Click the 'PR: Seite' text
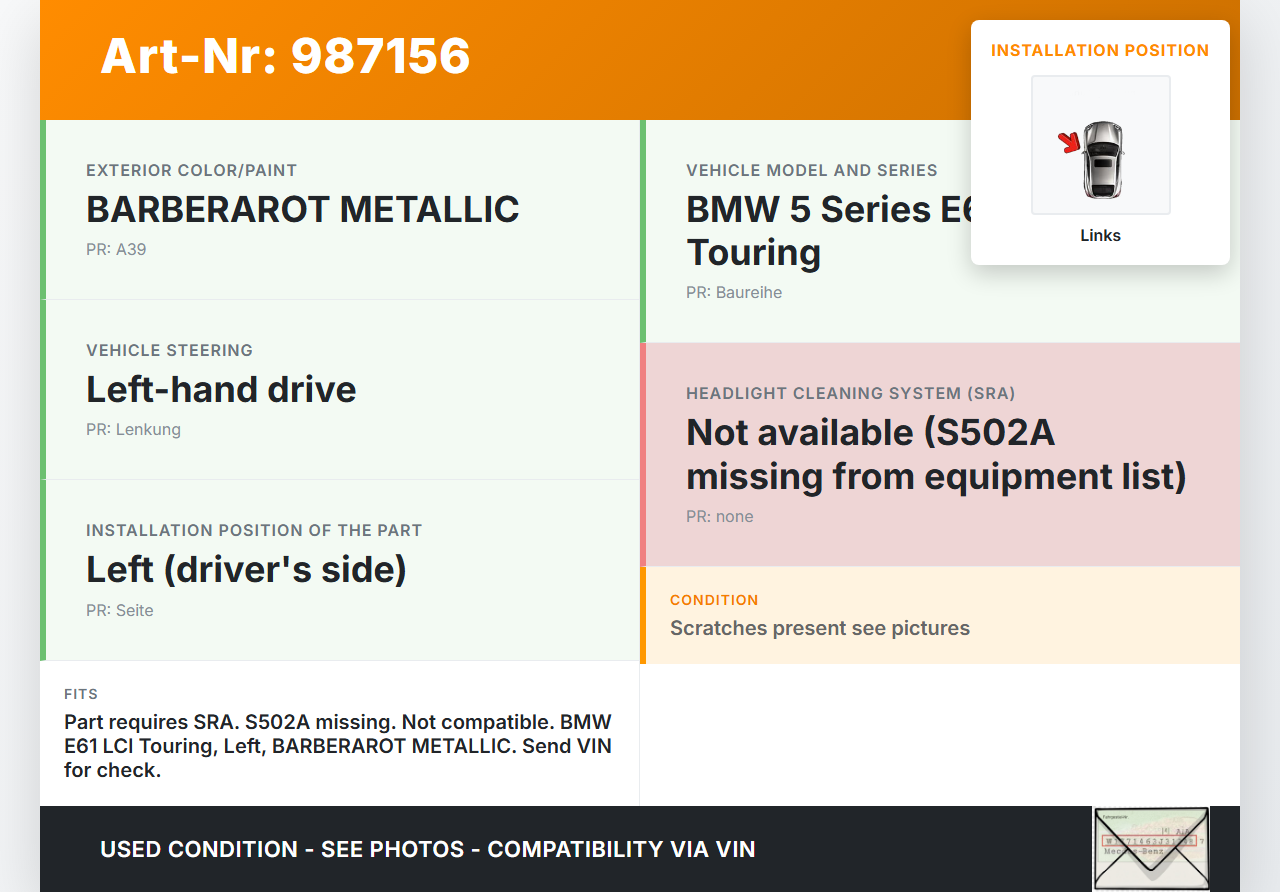This screenshot has height=892, width=1280. pyautogui.click(x=119, y=611)
